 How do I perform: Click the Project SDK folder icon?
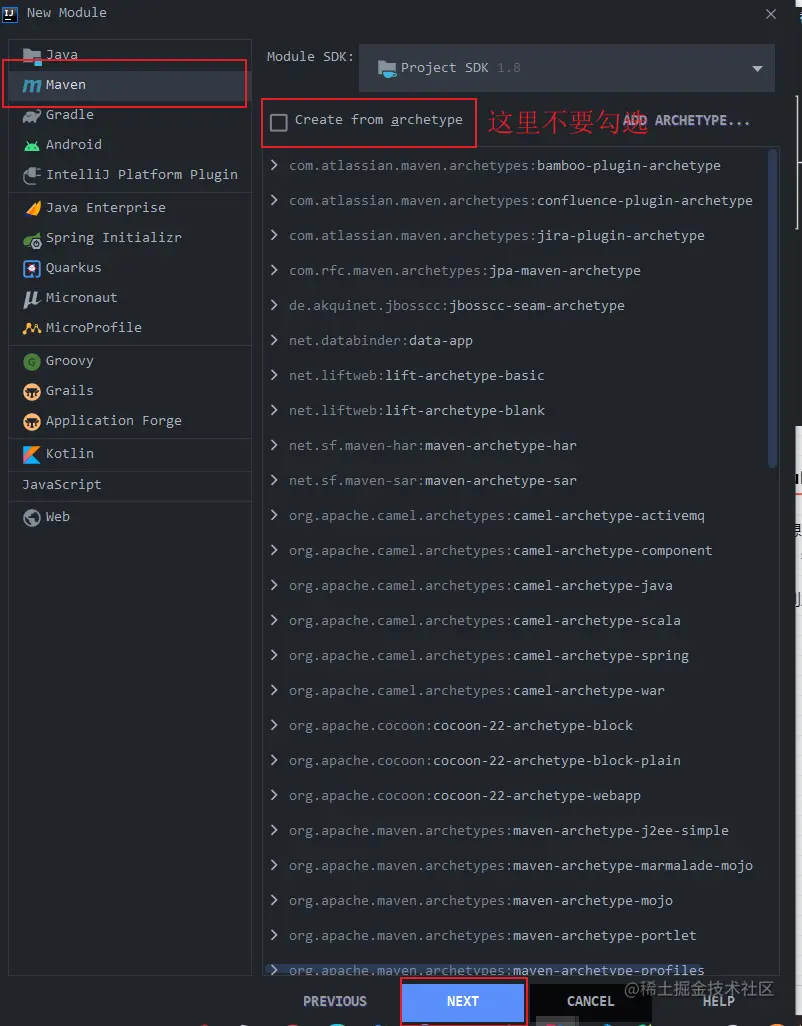(x=387, y=68)
